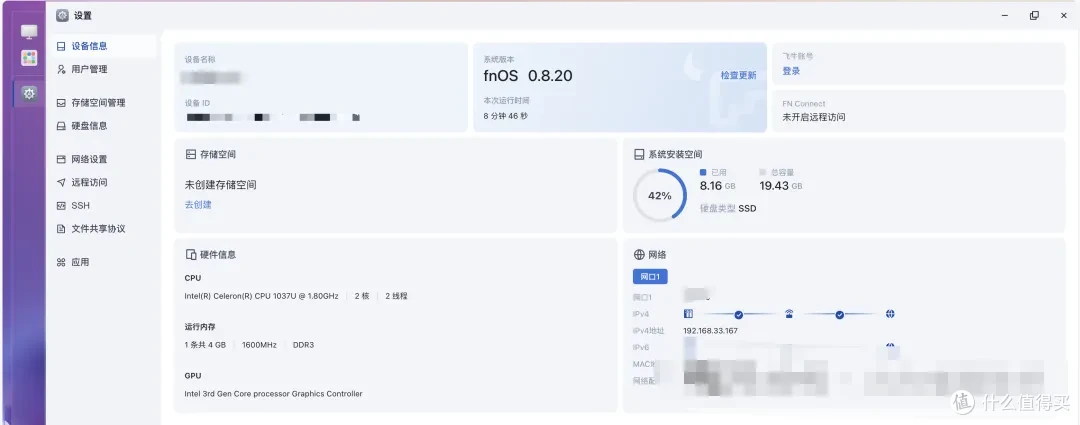Click the 1 条共 4 GB memory text

pyautogui.click(x=205, y=344)
